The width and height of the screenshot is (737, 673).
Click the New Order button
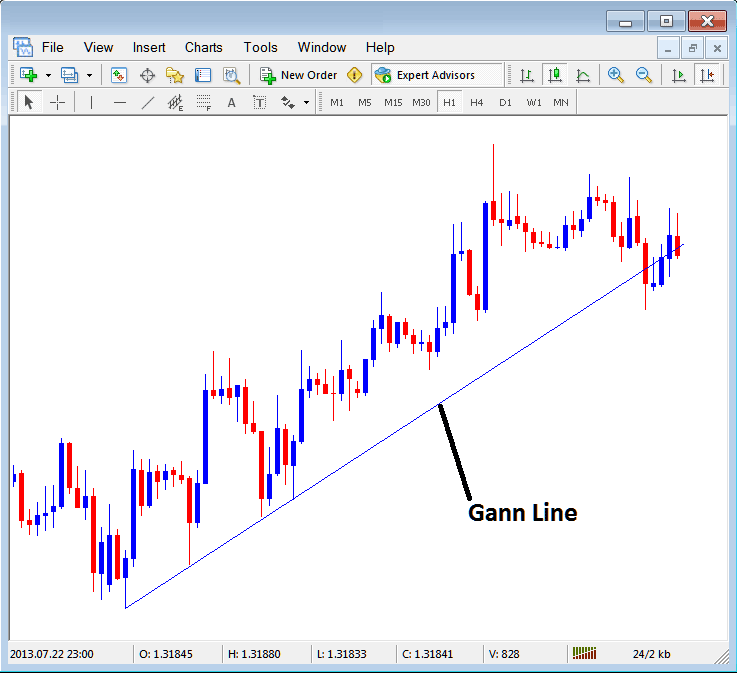click(x=298, y=75)
